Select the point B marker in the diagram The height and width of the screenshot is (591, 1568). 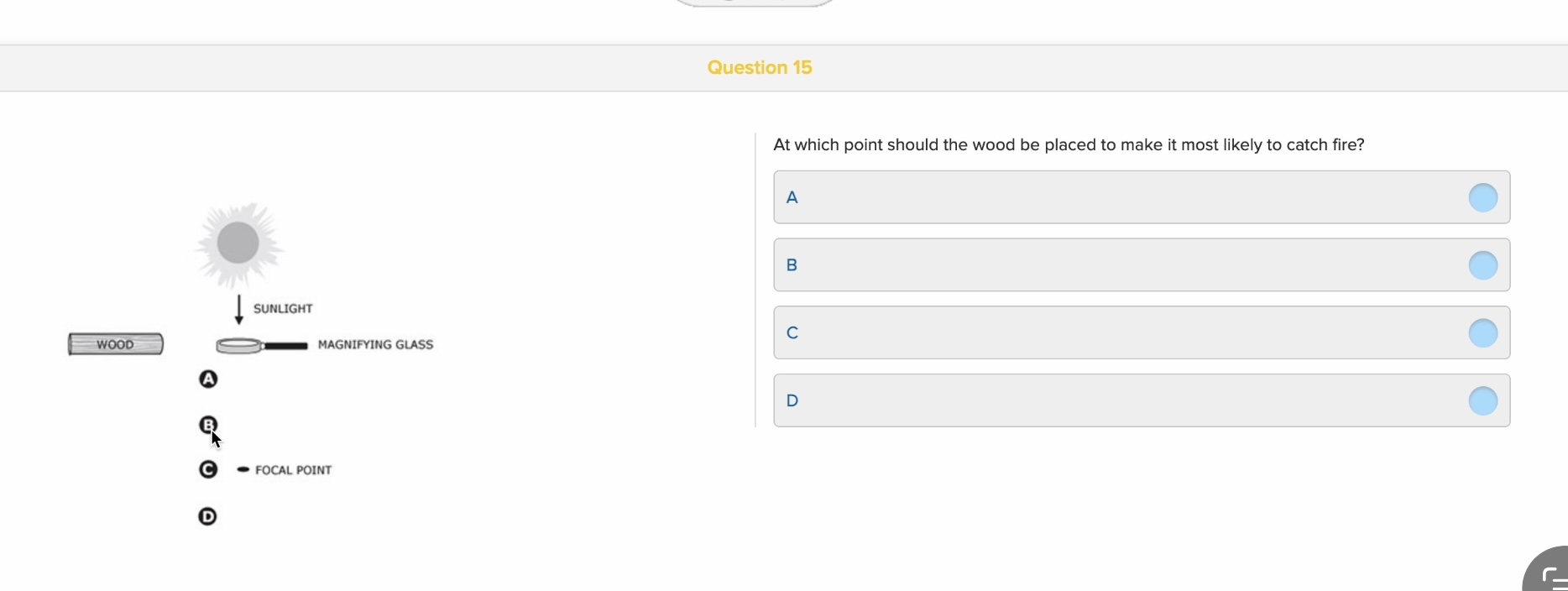[207, 425]
